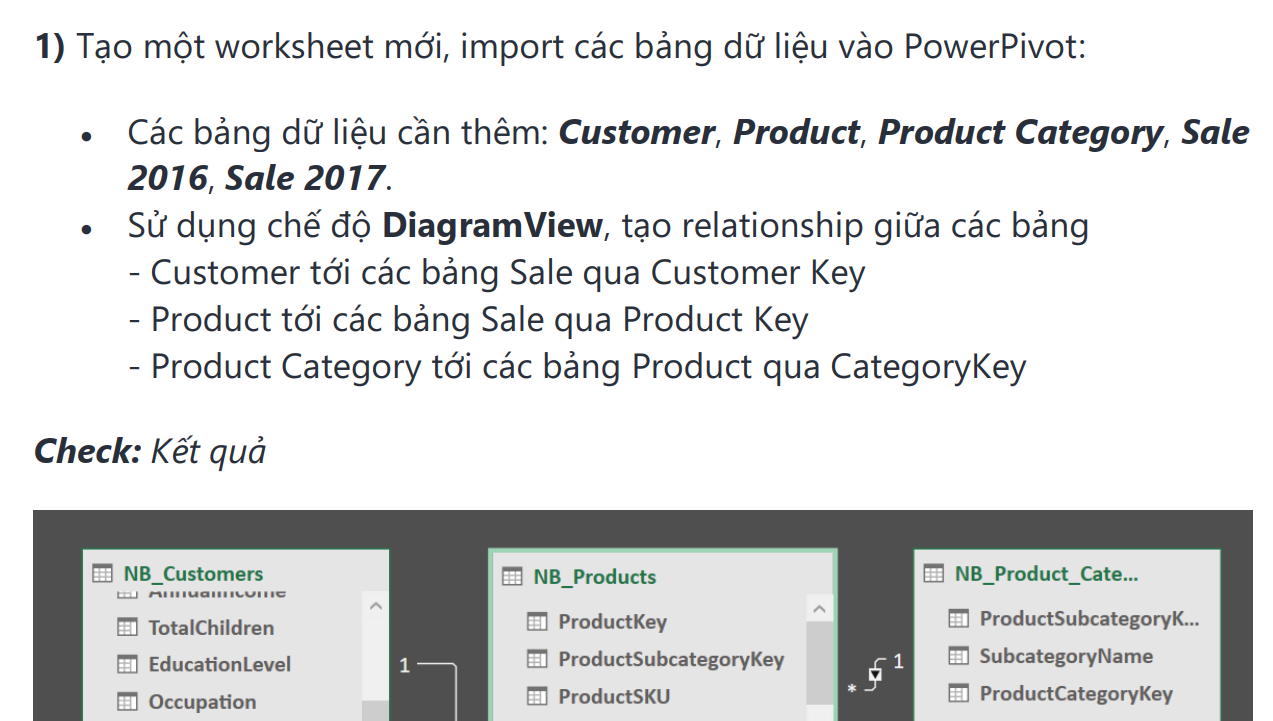Select the column icon beside ProductCategoryKey
Viewport: 1273px width, 721px height.
[958, 694]
